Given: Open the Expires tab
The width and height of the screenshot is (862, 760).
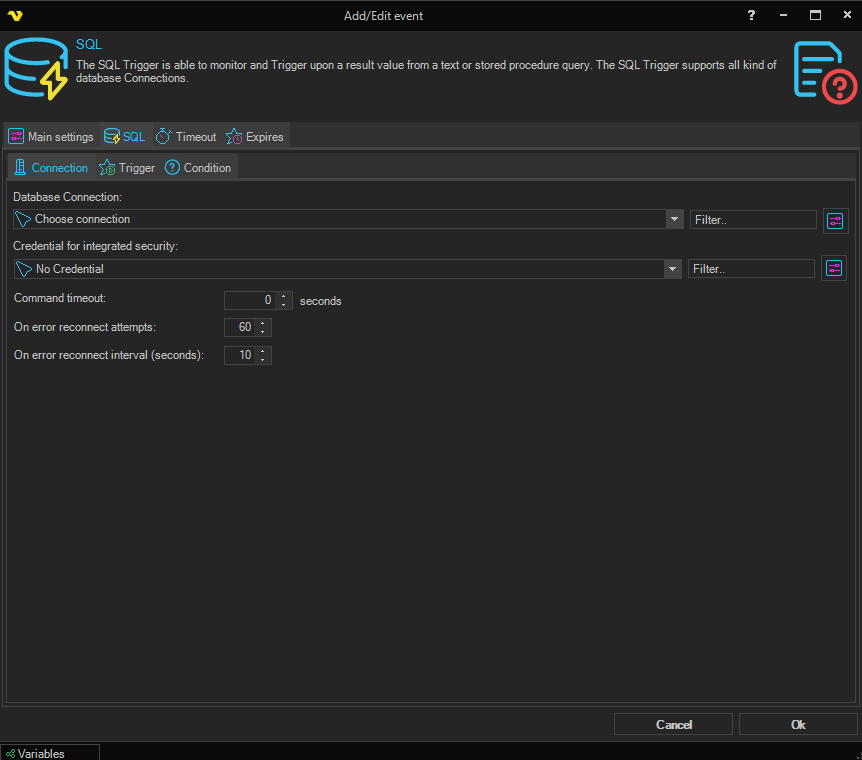Looking at the screenshot, I should pyautogui.click(x=256, y=137).
